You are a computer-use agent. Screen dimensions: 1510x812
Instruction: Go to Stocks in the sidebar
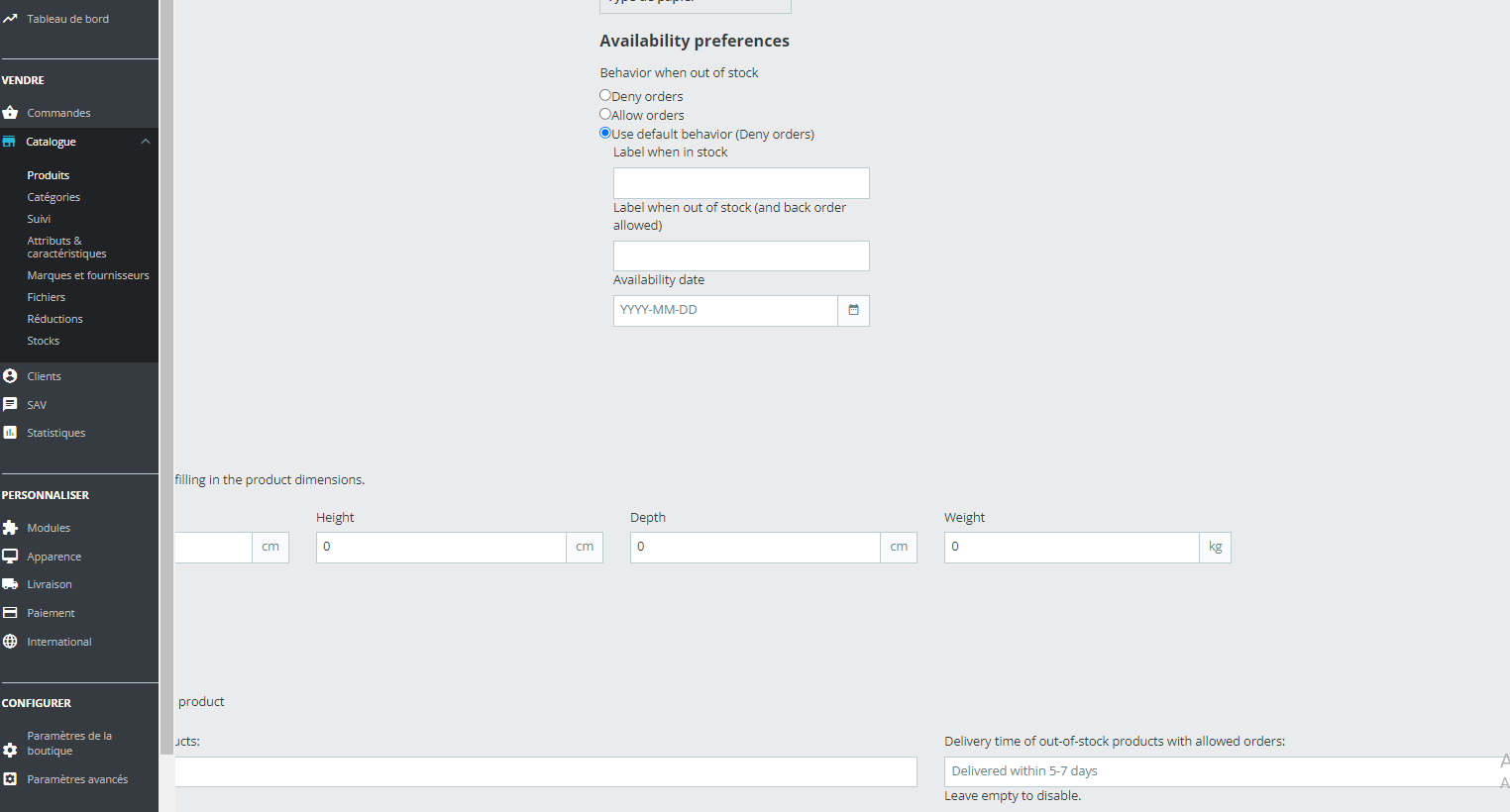click(x=44, y=341)
